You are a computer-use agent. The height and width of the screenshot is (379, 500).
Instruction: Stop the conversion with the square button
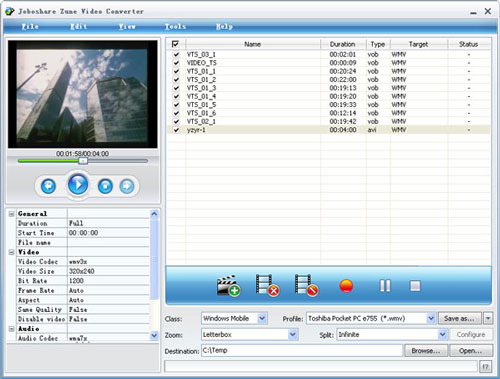(415, 286)
